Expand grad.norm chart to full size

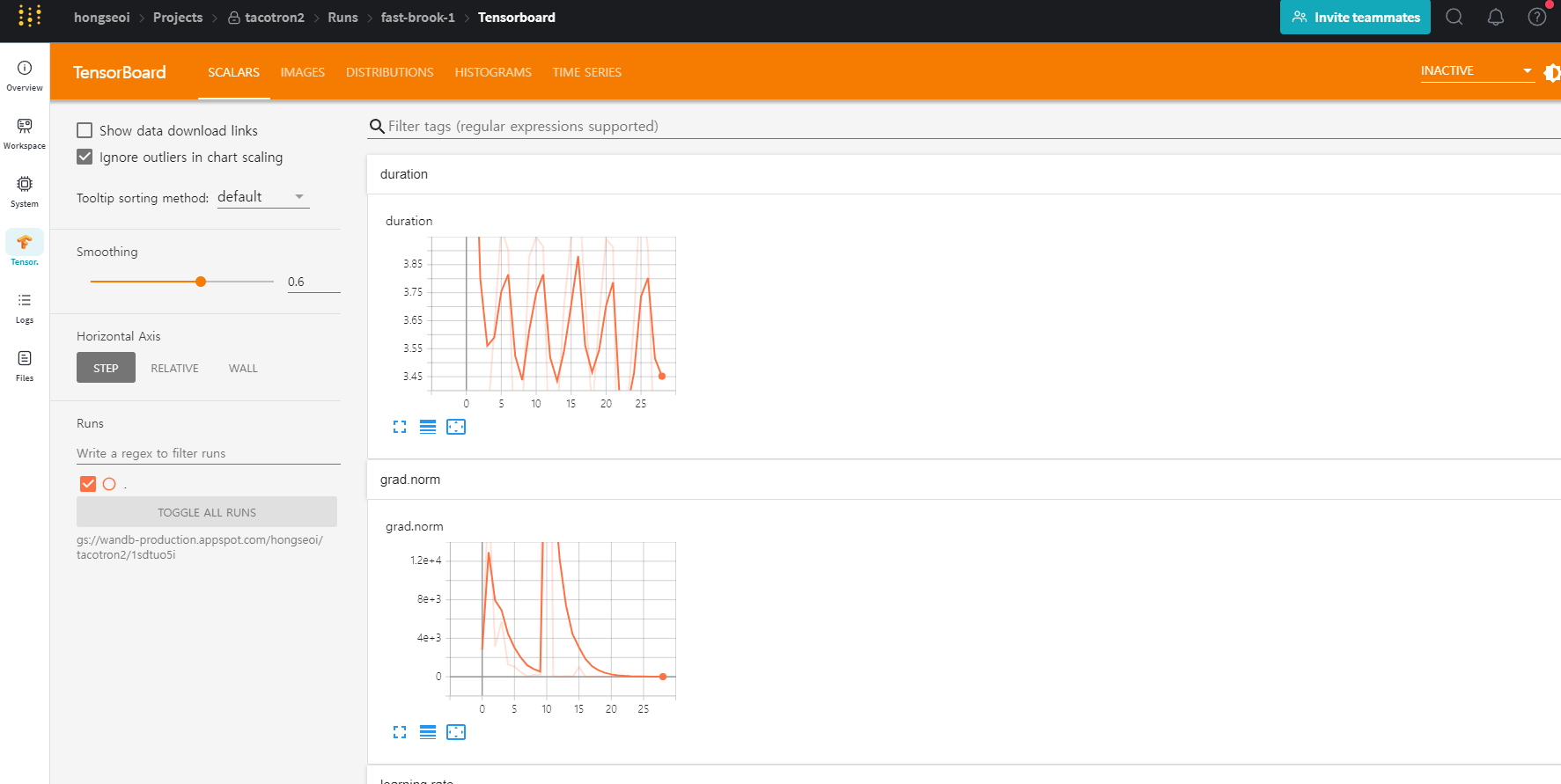point(400,732)
